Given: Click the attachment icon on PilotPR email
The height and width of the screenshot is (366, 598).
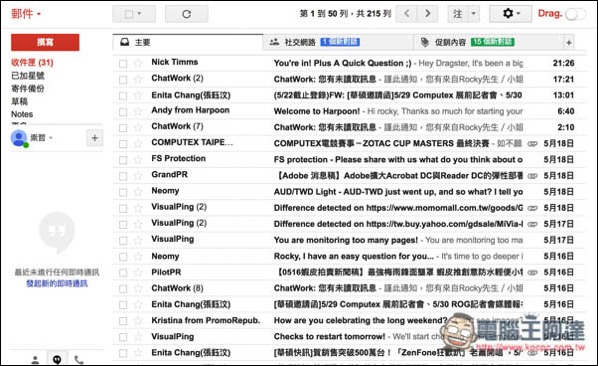Looking at the screenshot, I should pos(532,273).
